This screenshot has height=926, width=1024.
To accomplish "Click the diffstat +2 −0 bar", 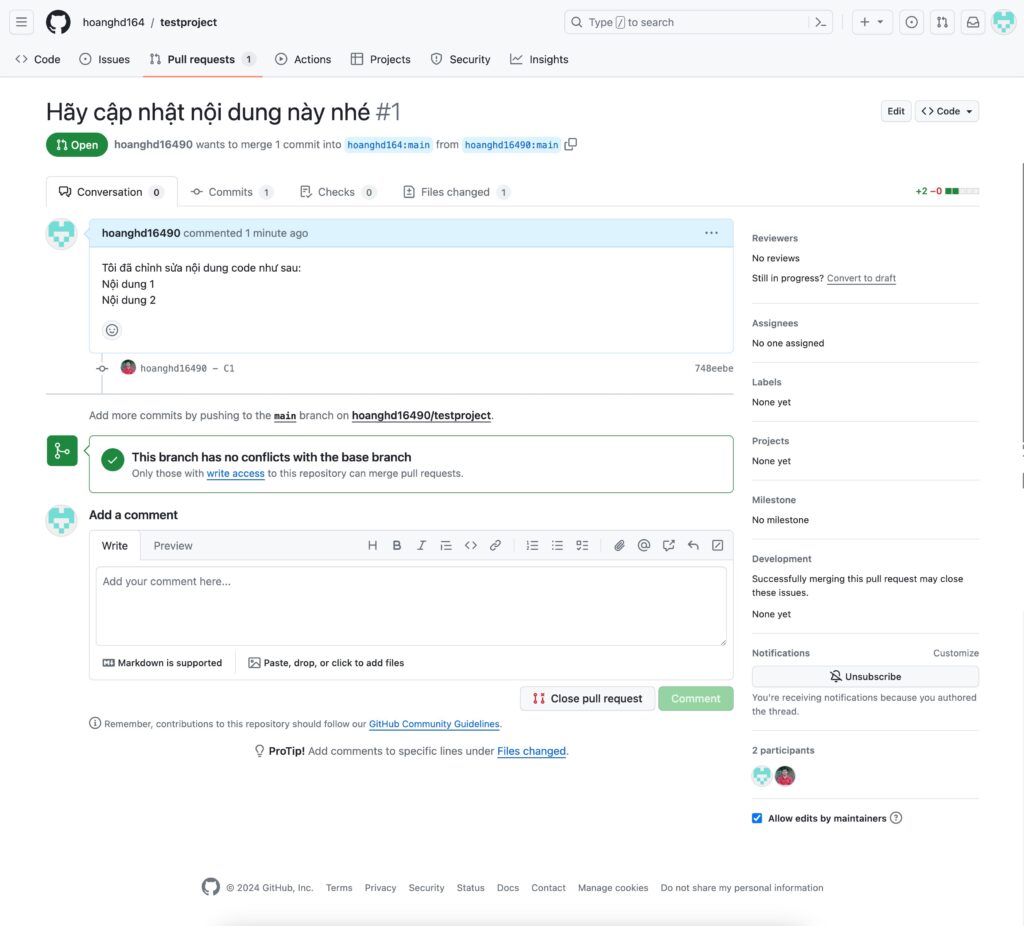I will click(x=947, y=191).
